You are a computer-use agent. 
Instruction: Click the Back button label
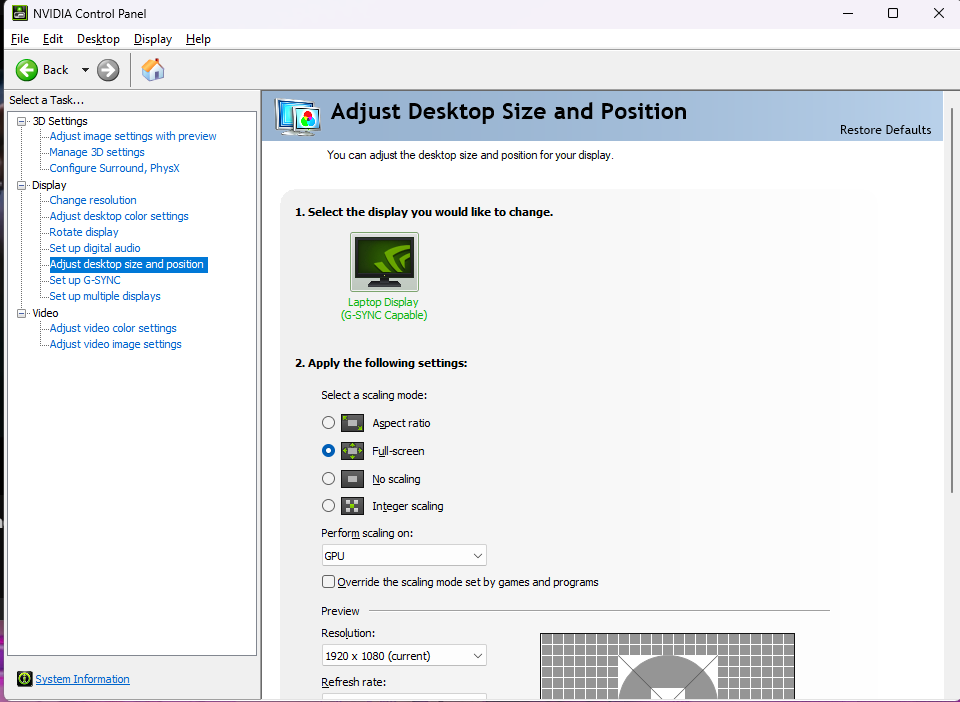click(55, 70)
